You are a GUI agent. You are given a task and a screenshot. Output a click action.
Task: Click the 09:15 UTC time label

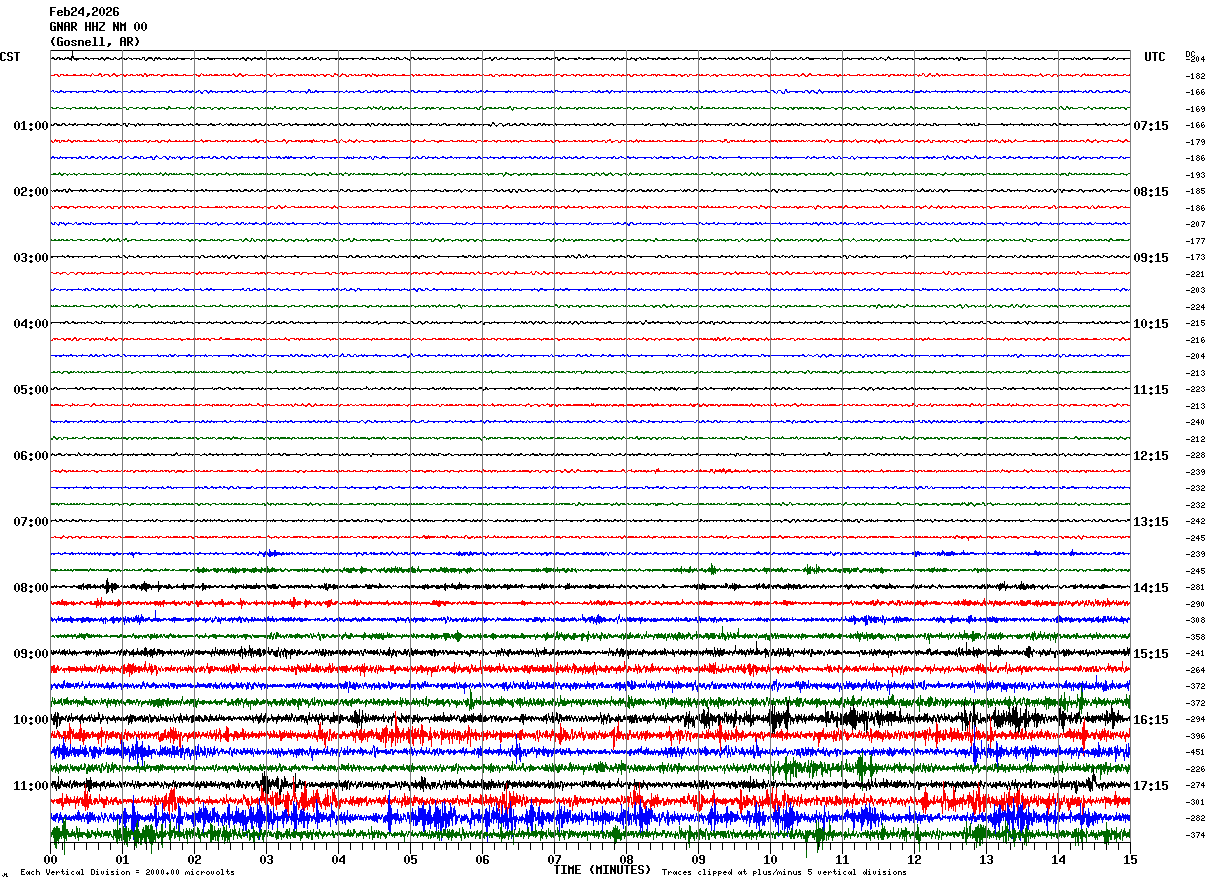(x=1151, y=258)
